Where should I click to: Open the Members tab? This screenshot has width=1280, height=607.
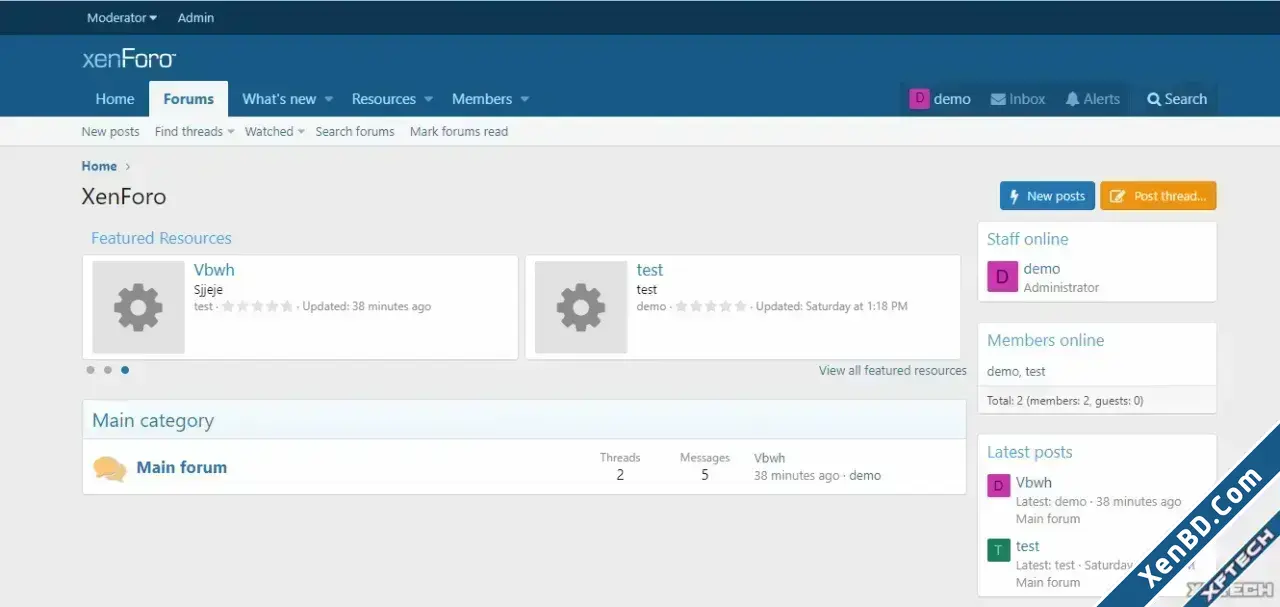click(x=482, y=99)
